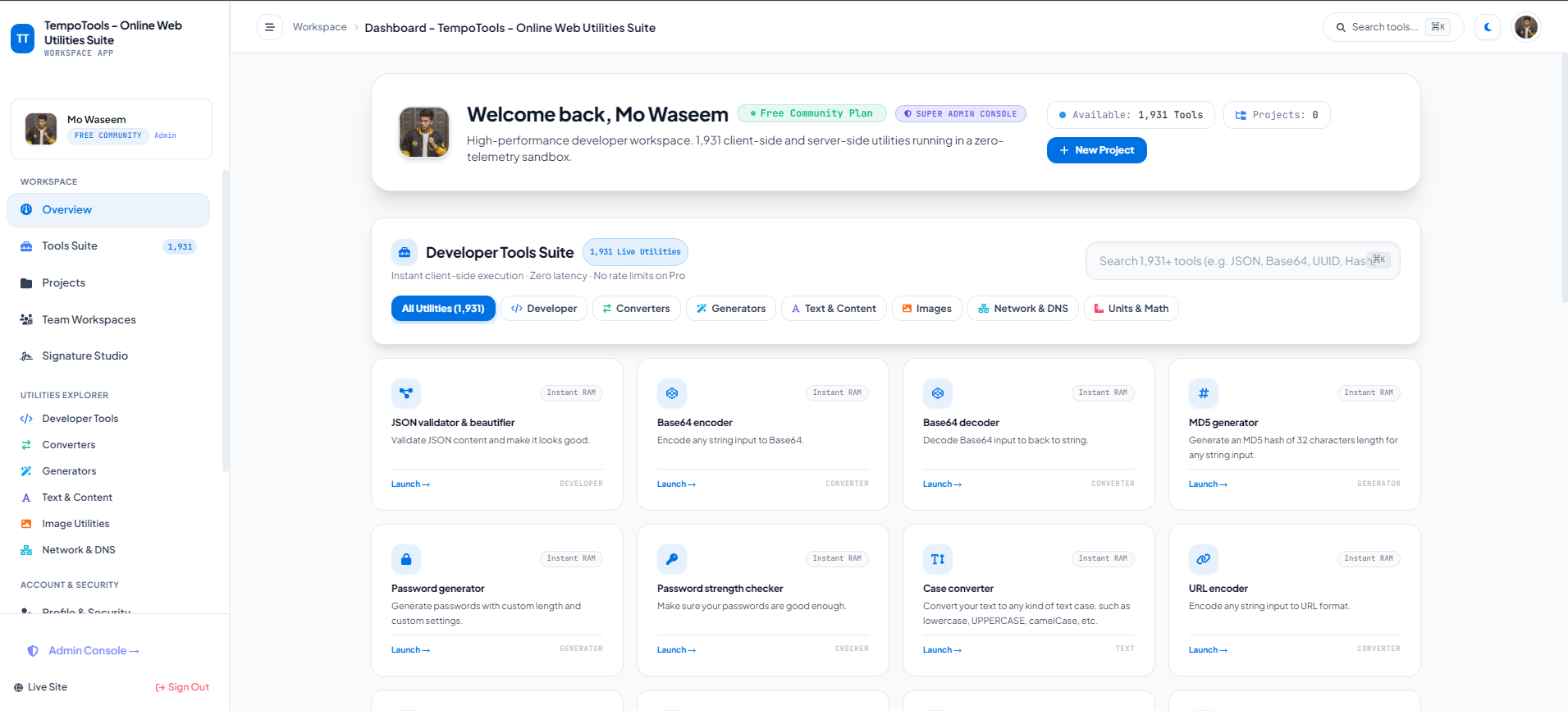This screenshot has width=1568, height=711.
Task: Open user avatar menu in top bar
Action: pyautogui.click(x=1526, y=27)
